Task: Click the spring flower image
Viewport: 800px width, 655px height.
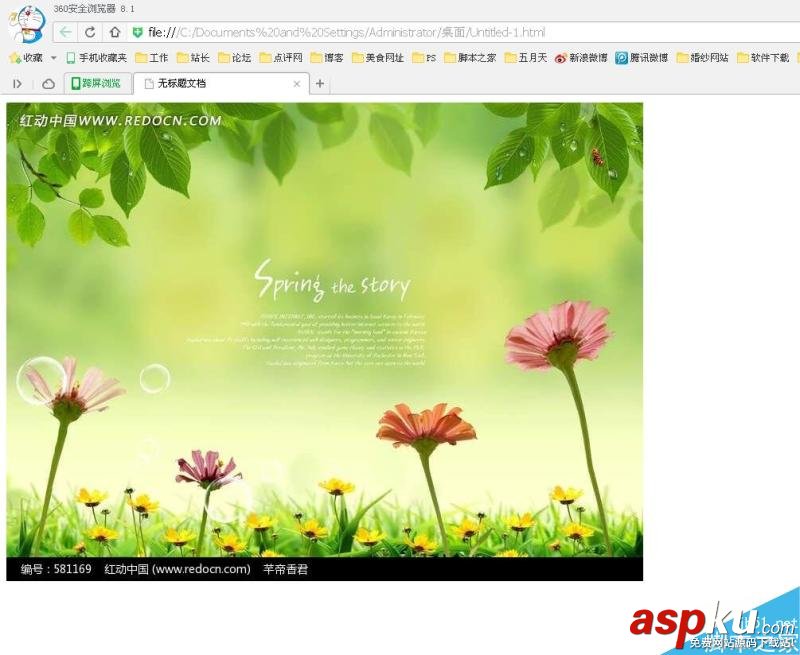Action: [x=324, y=340]
